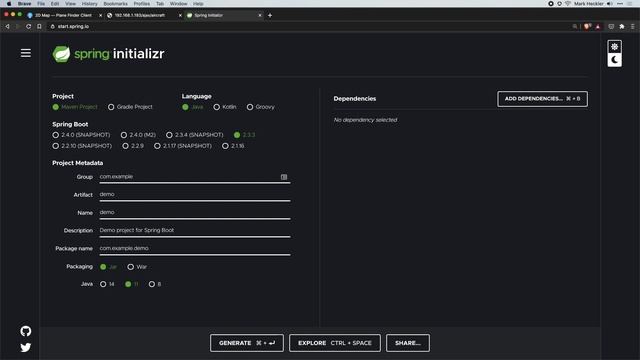Choose Kotlin as the language

click(216, 107)
